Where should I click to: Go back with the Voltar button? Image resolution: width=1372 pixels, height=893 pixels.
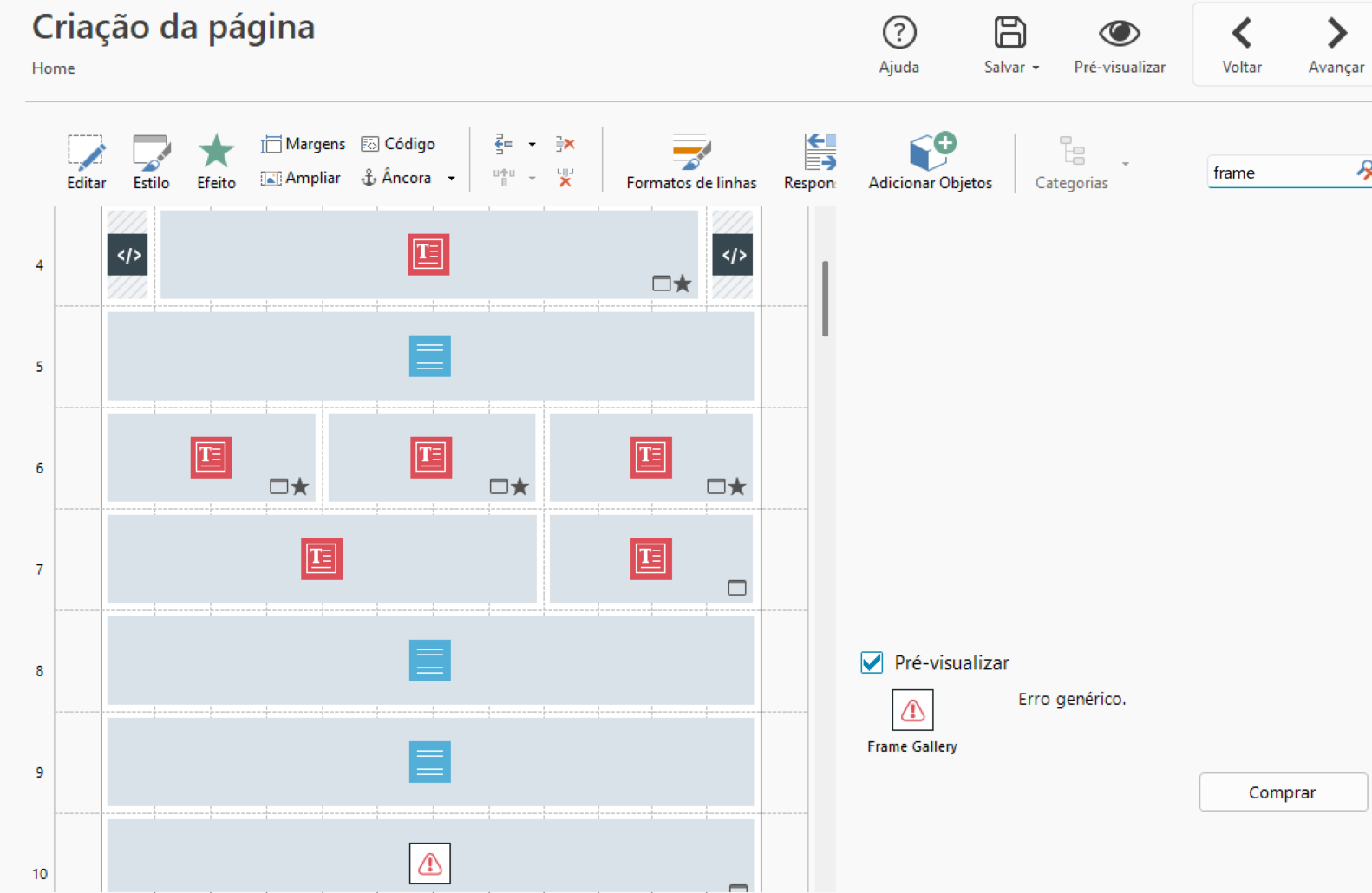1241,45
